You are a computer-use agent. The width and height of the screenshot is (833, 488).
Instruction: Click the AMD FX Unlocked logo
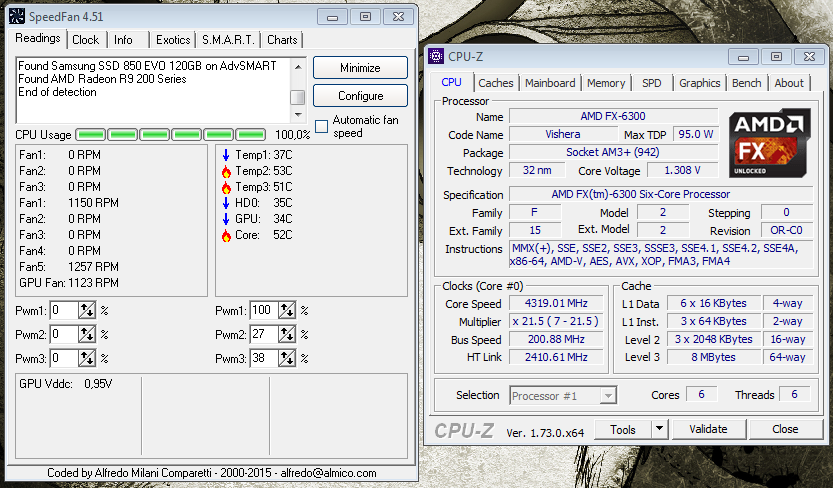pos(769,143)
